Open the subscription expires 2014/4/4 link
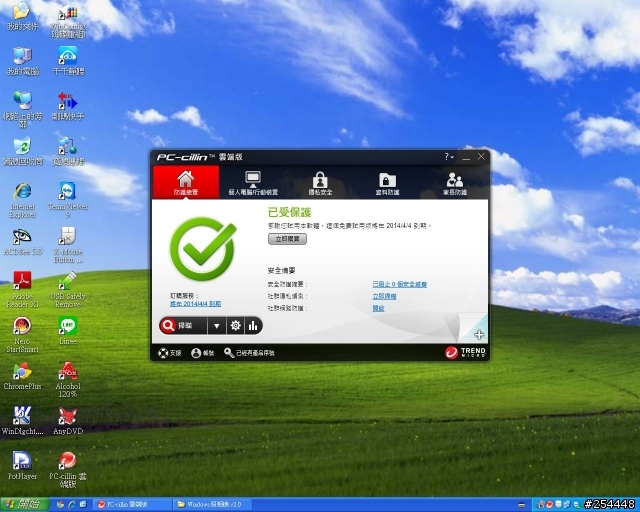 (195, 304)
